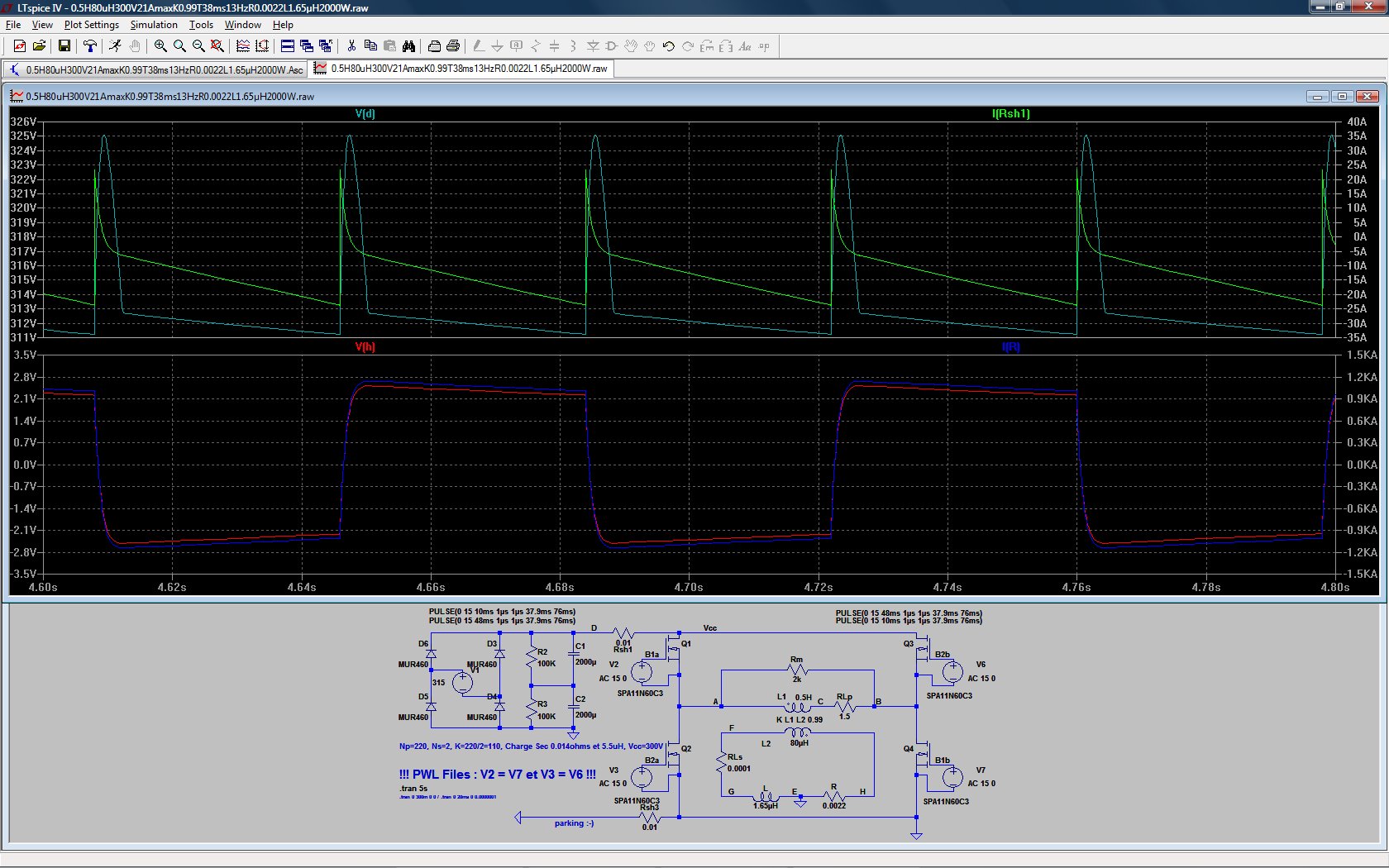Click the '326V' left axis label
1389x868 pixels.
23,122
